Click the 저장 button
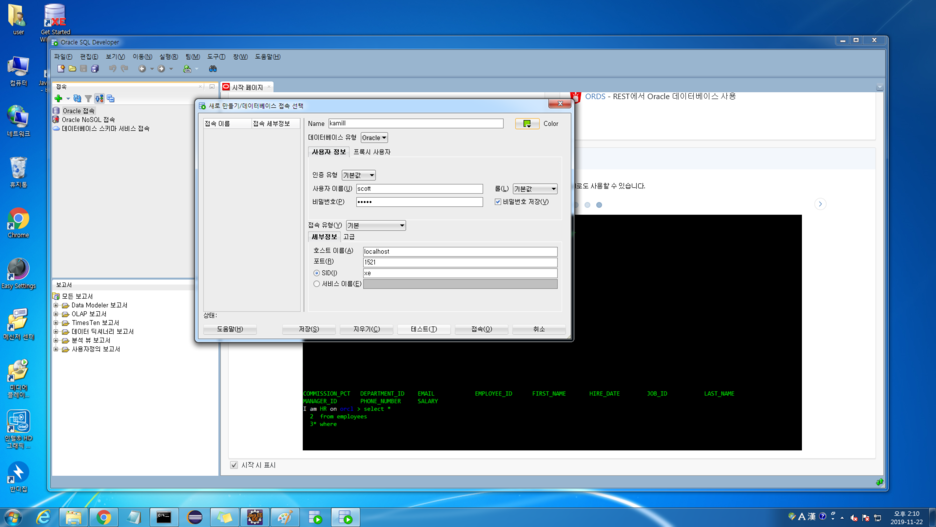This screenshot has height=527, width=936. 309,329
